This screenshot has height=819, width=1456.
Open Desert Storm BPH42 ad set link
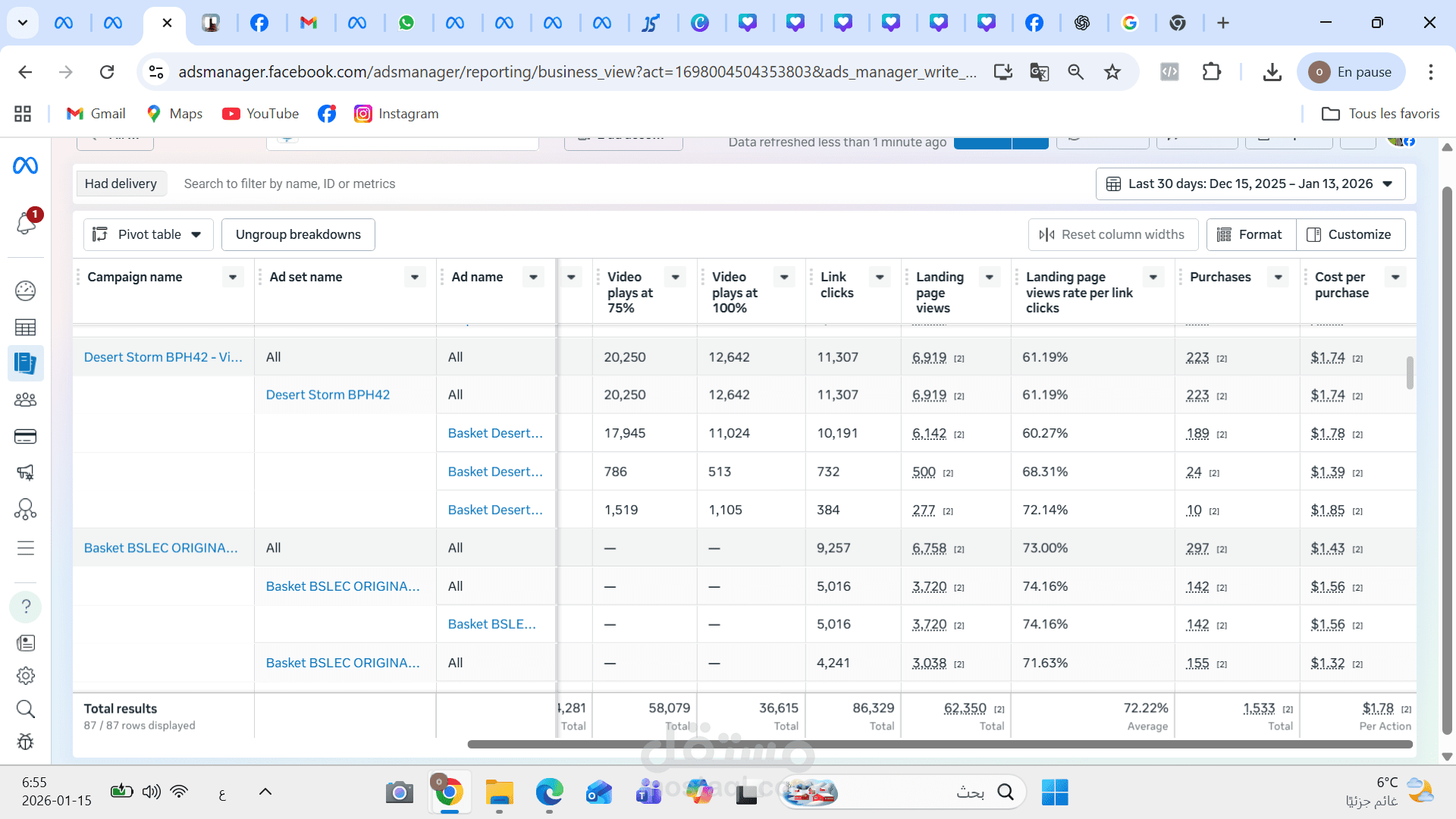coord(328,394)
